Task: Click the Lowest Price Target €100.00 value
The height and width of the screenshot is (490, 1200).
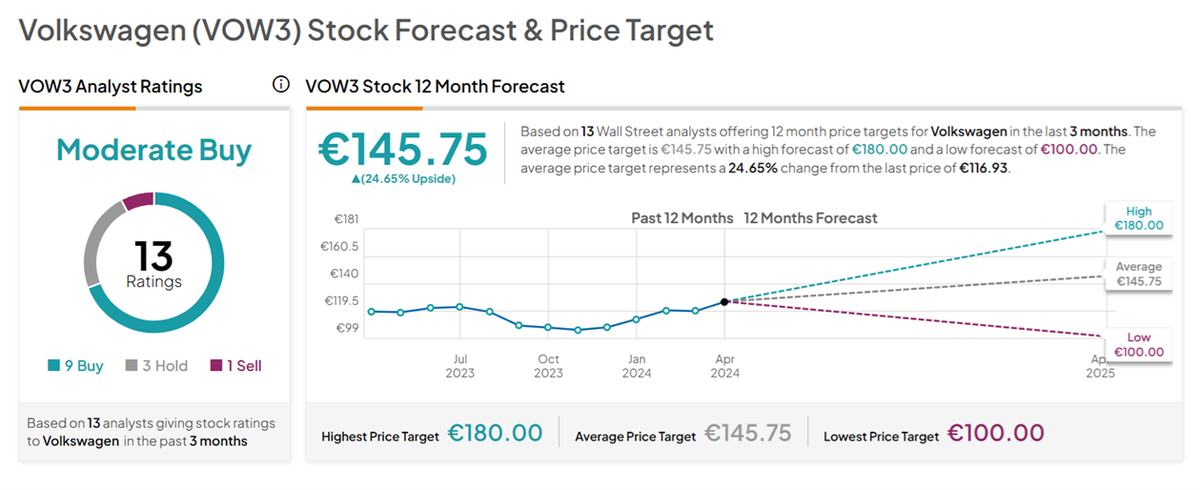Action: coord(996,433)
